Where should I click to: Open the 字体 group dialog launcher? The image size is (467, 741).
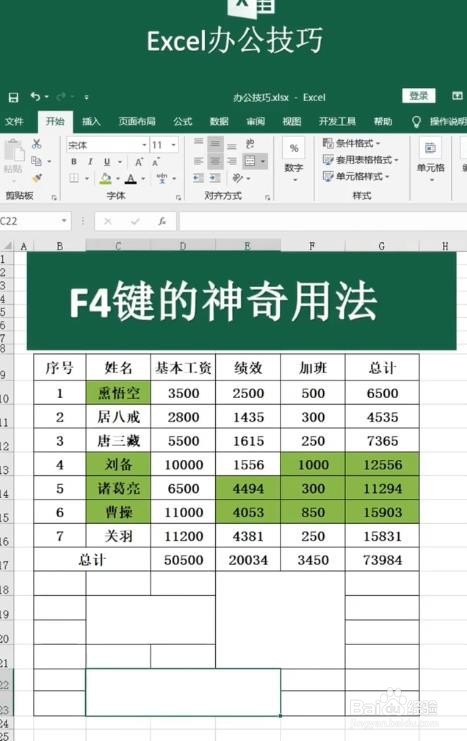pos(178,198)
